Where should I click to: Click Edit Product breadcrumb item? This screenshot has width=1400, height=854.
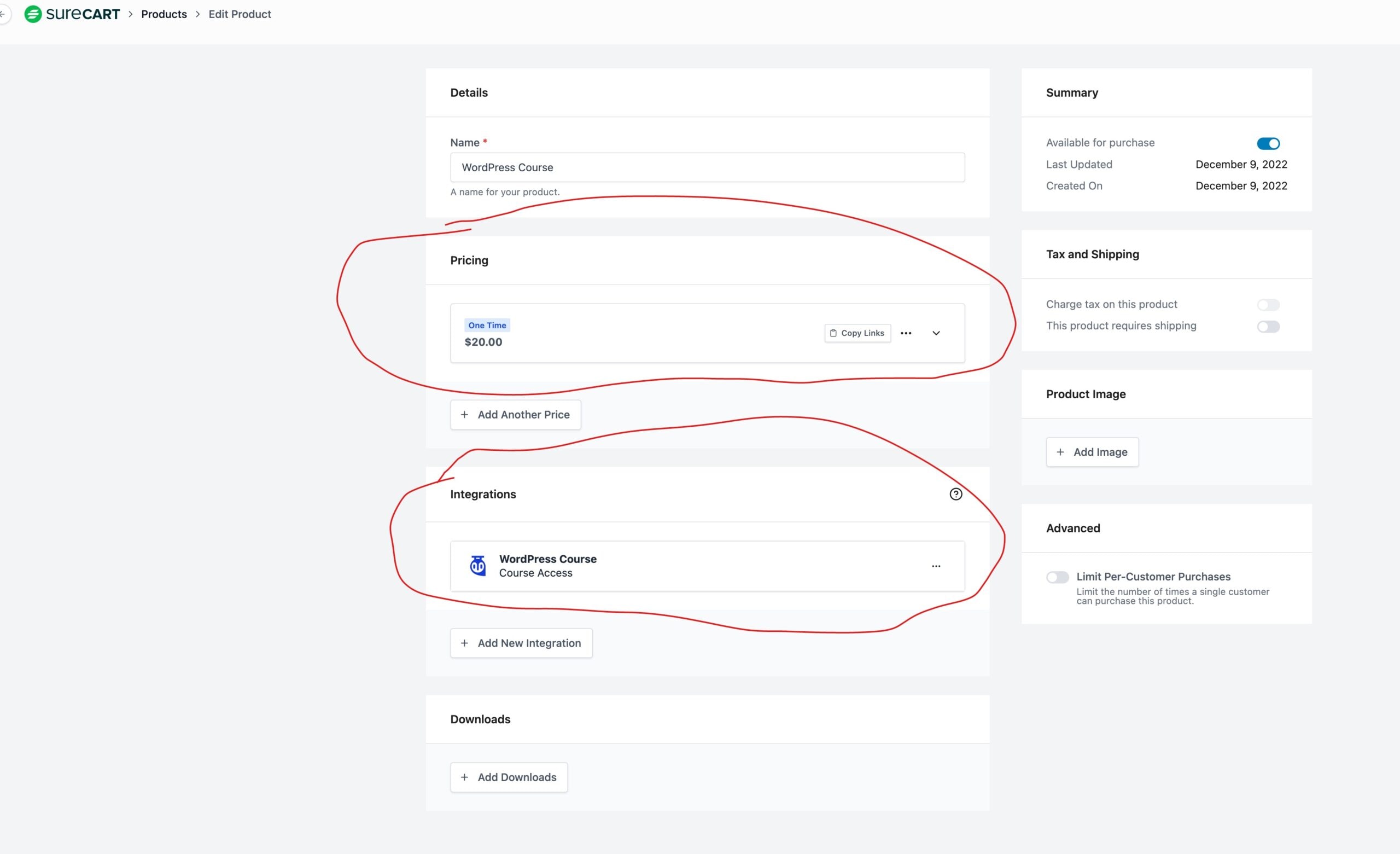point(239,14)
